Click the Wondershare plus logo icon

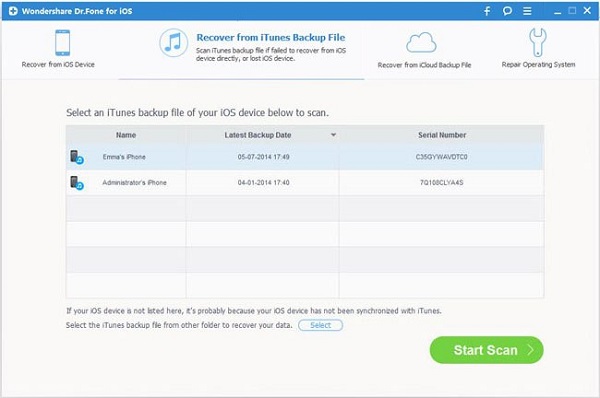(13, 11)
